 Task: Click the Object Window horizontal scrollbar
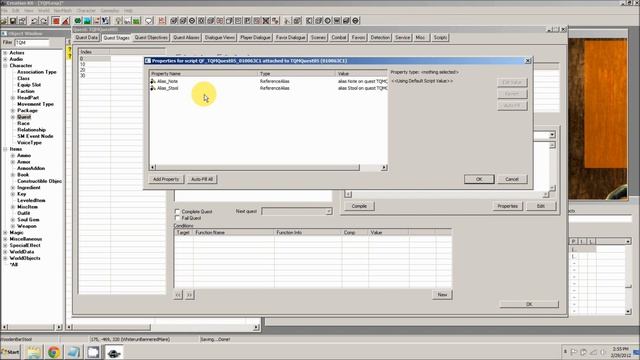coord(31,327)
